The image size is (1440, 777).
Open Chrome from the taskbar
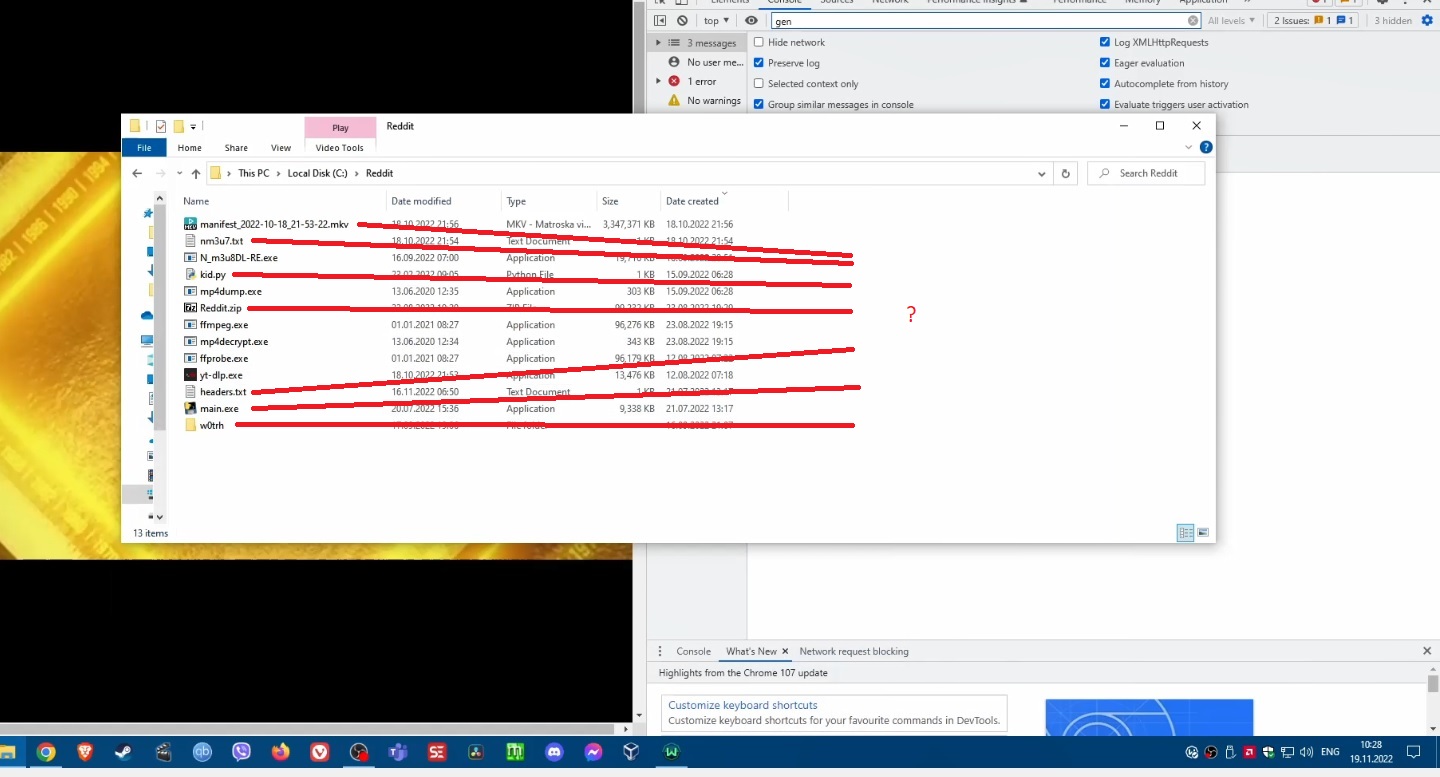click(x=46, y=752)
